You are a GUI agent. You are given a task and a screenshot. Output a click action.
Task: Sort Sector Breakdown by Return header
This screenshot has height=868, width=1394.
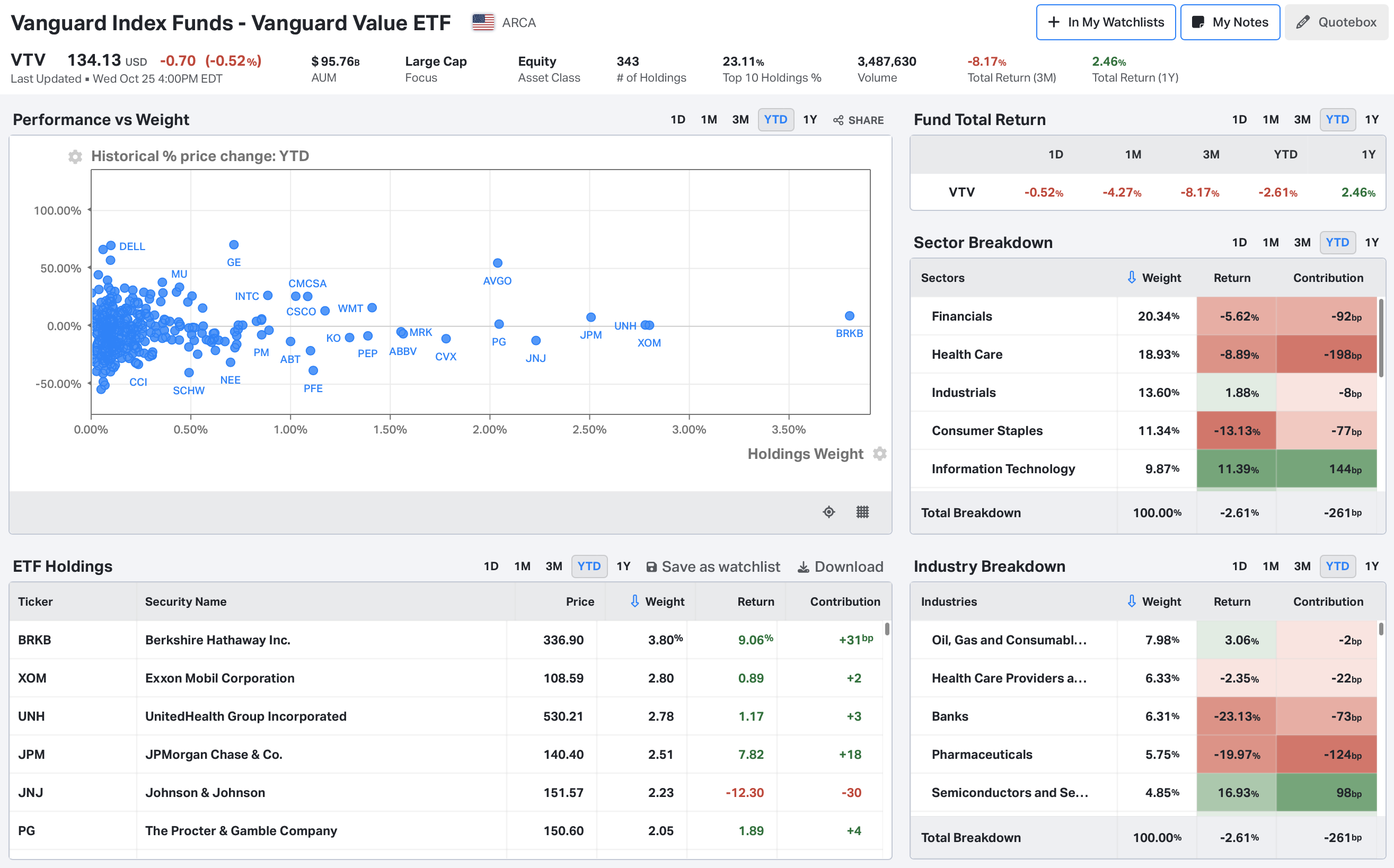click(1231, 277)
